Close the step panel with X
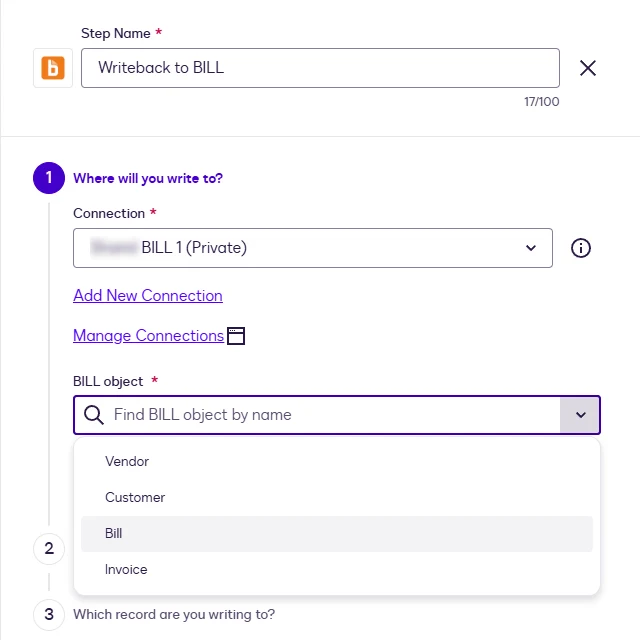 pos(588,68)
